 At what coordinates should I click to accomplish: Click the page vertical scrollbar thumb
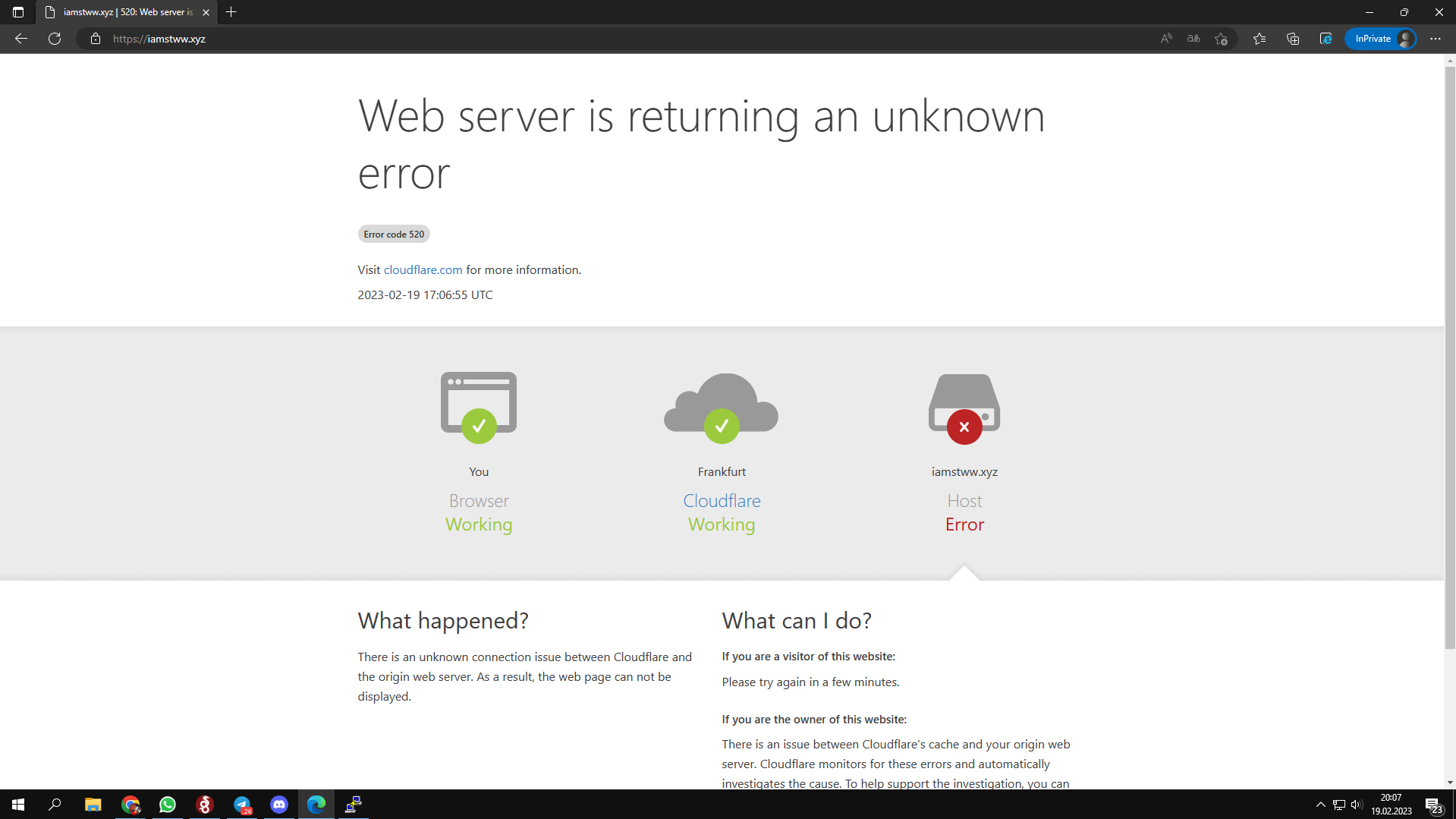(1450, 358)
